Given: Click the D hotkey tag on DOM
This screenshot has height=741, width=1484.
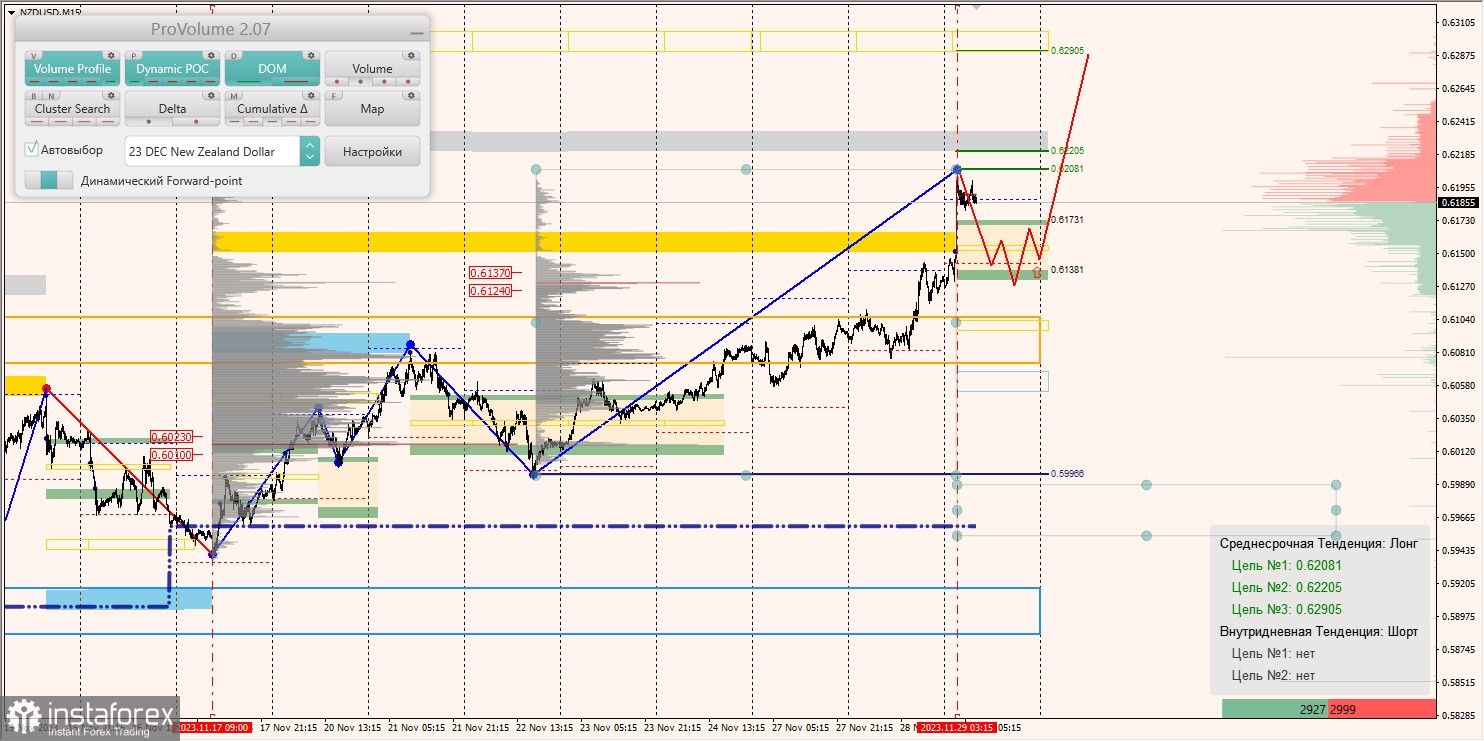Looking at the screenshot, I should (236, 56).
